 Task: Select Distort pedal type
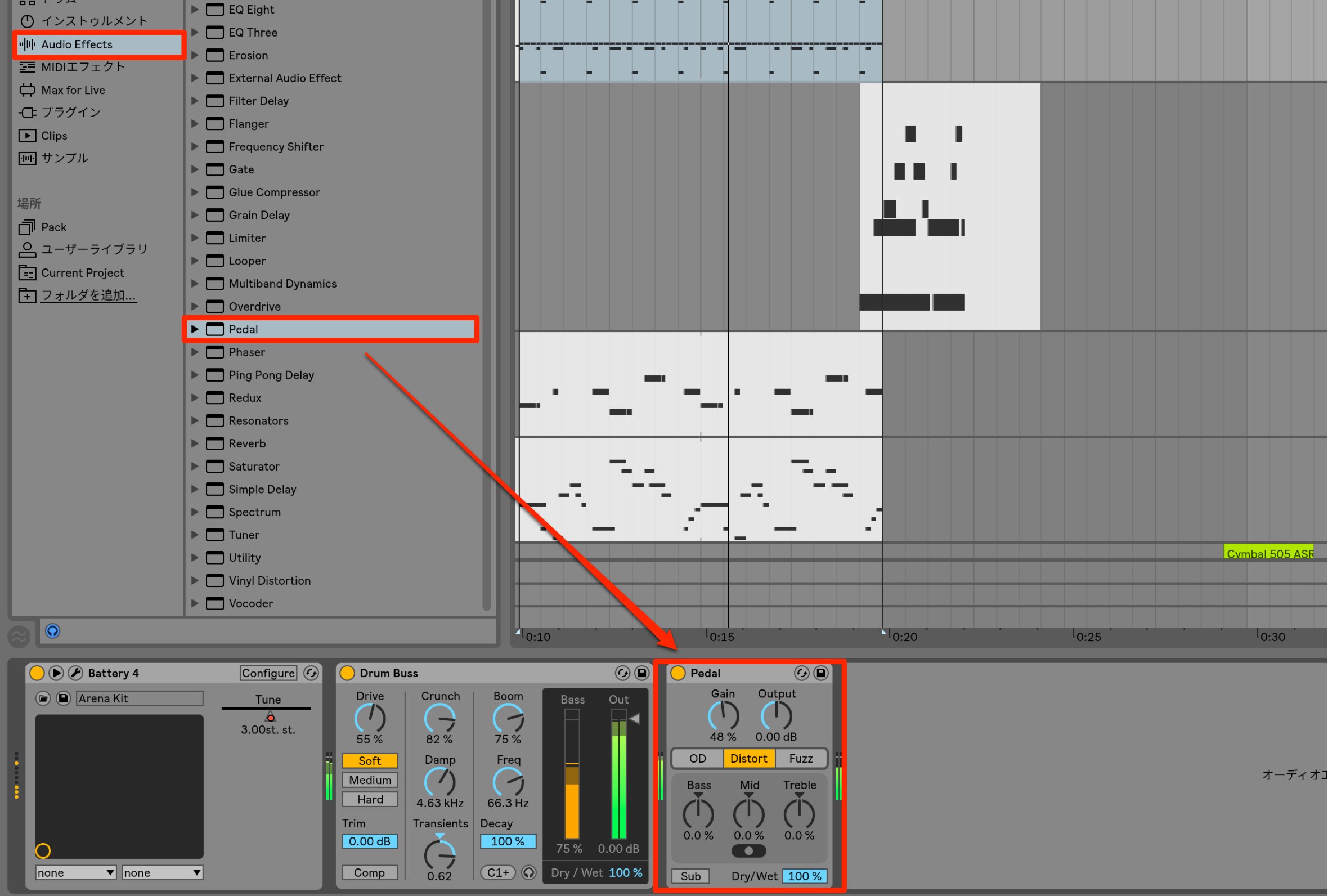point(749,758)
